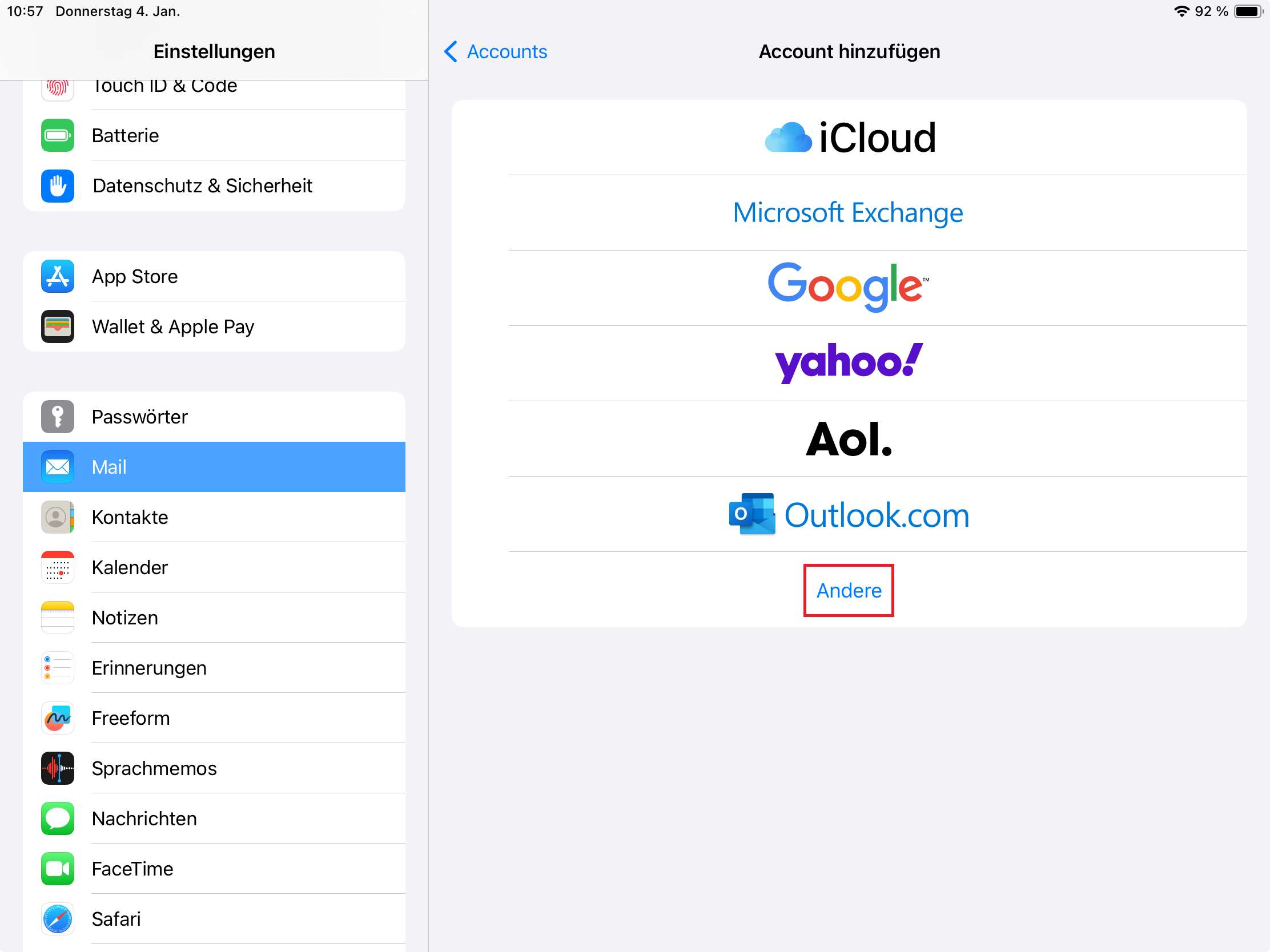
Task: Choose the Google account provider
Action: click(x=849, y=288)
